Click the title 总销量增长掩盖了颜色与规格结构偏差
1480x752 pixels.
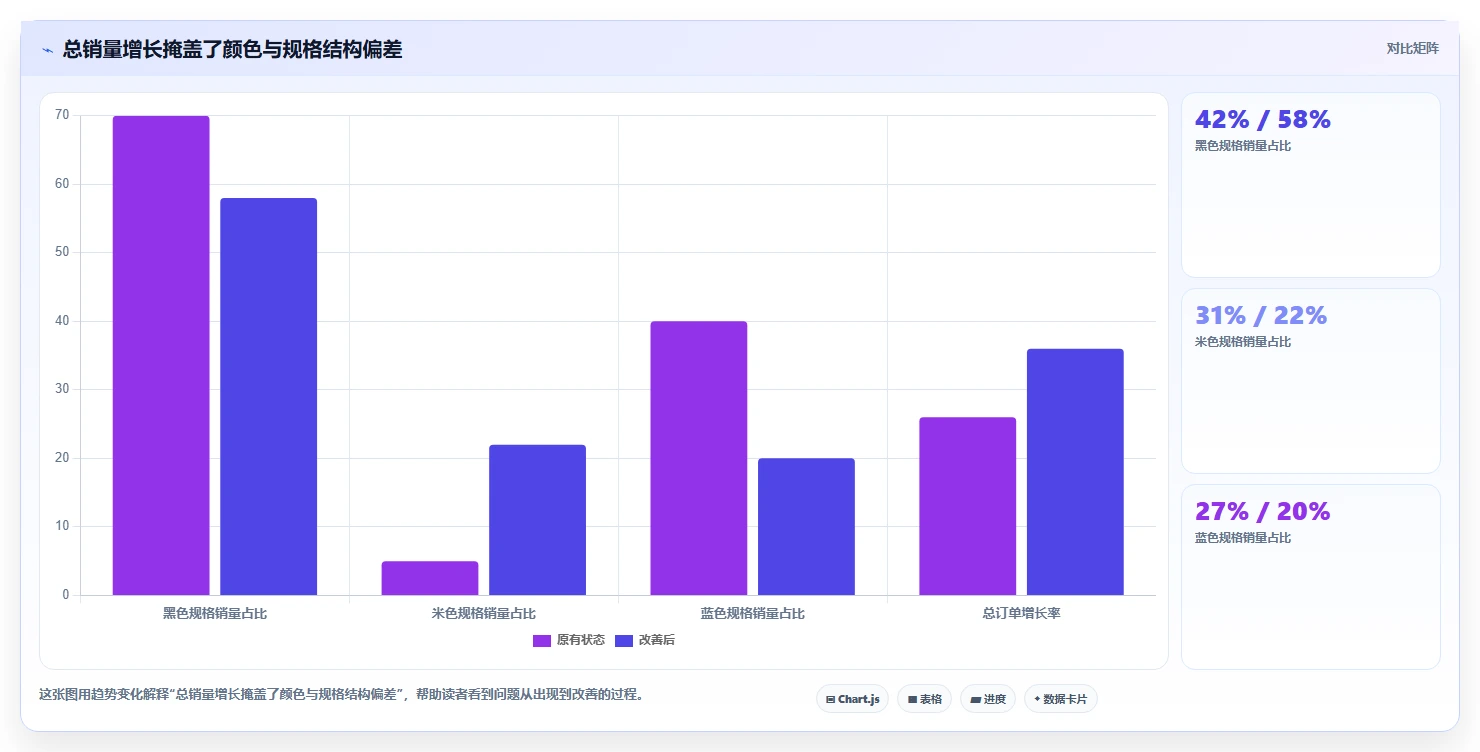[x=232, y=50]
